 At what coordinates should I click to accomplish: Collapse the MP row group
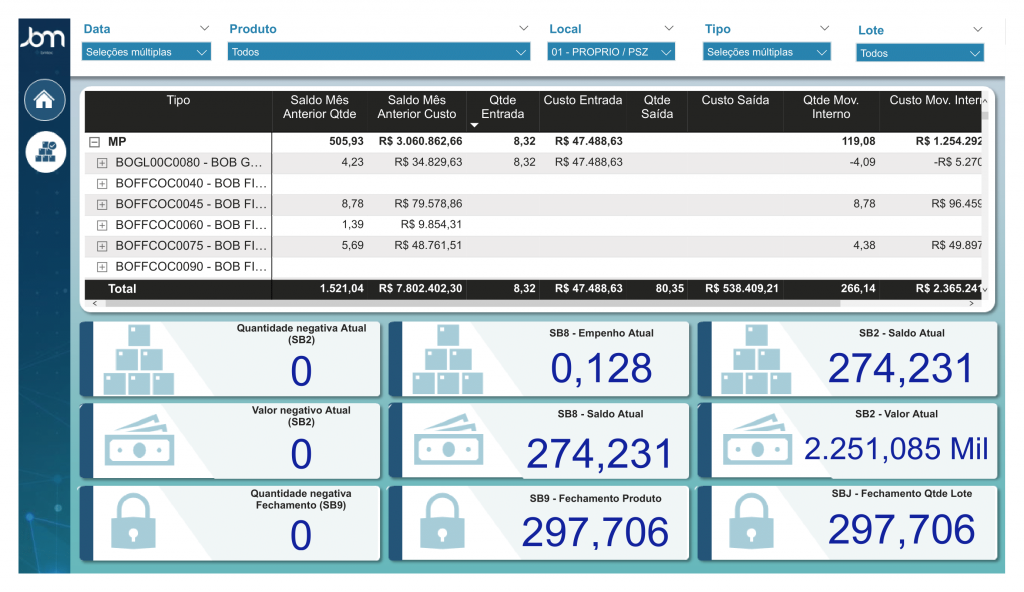(x=94, y=142)
